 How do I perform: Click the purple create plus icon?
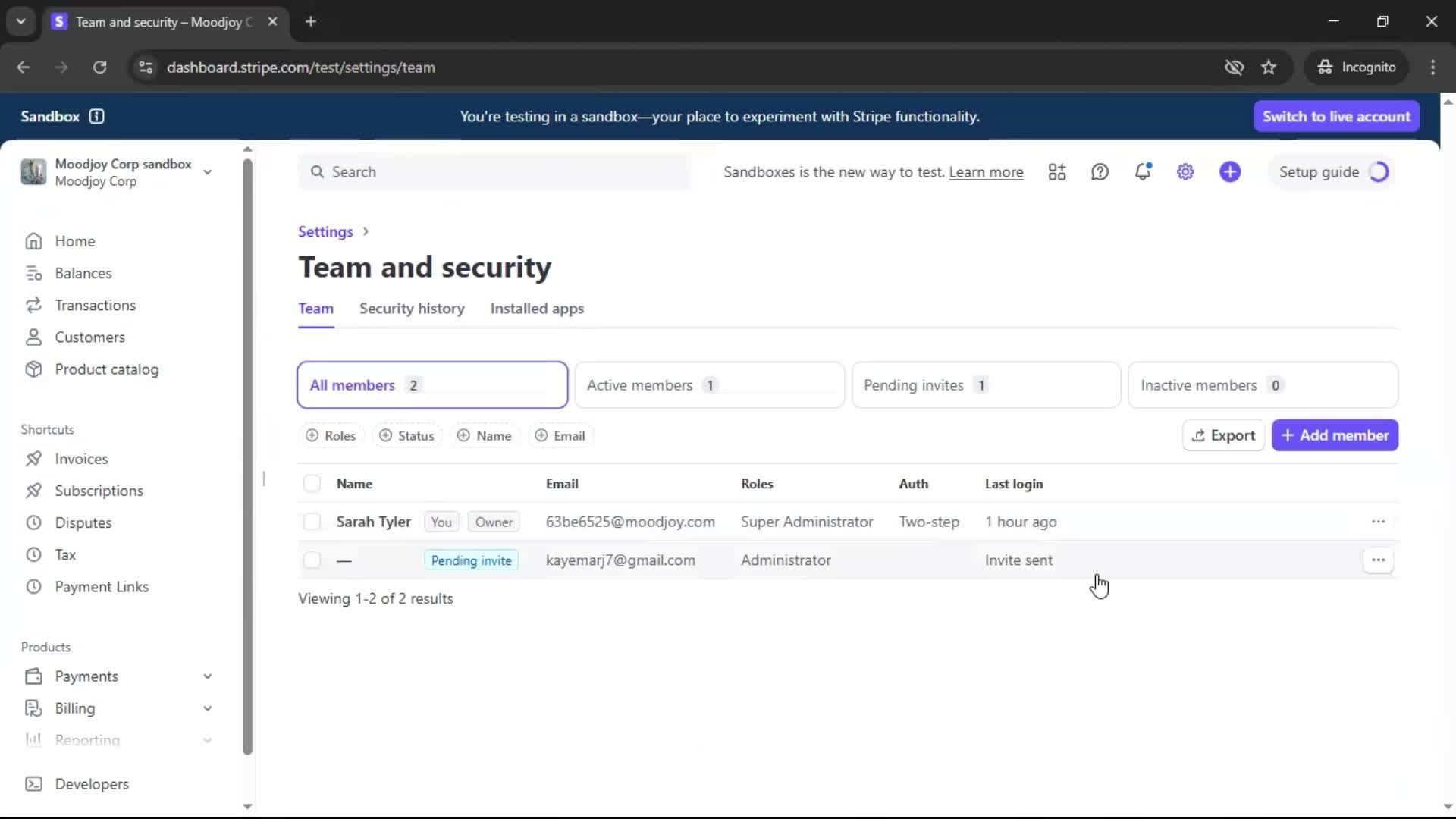1230,172
